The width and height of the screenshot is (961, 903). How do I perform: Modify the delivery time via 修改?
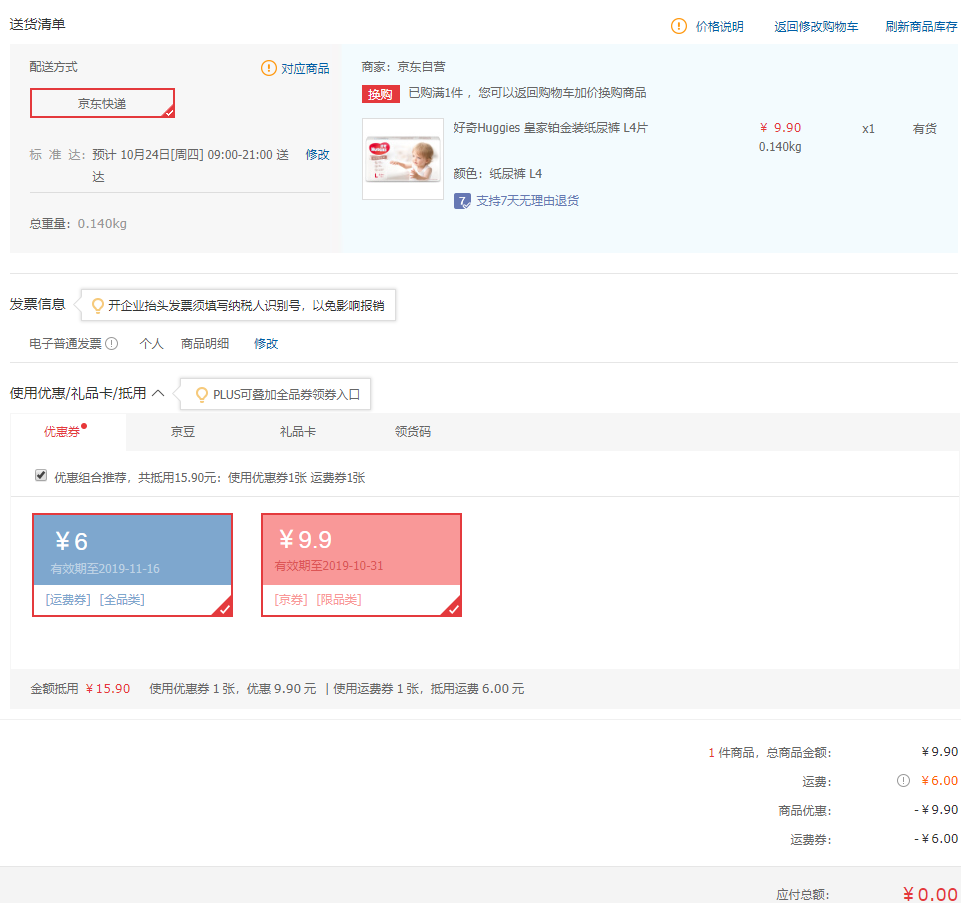coord(317,154)
